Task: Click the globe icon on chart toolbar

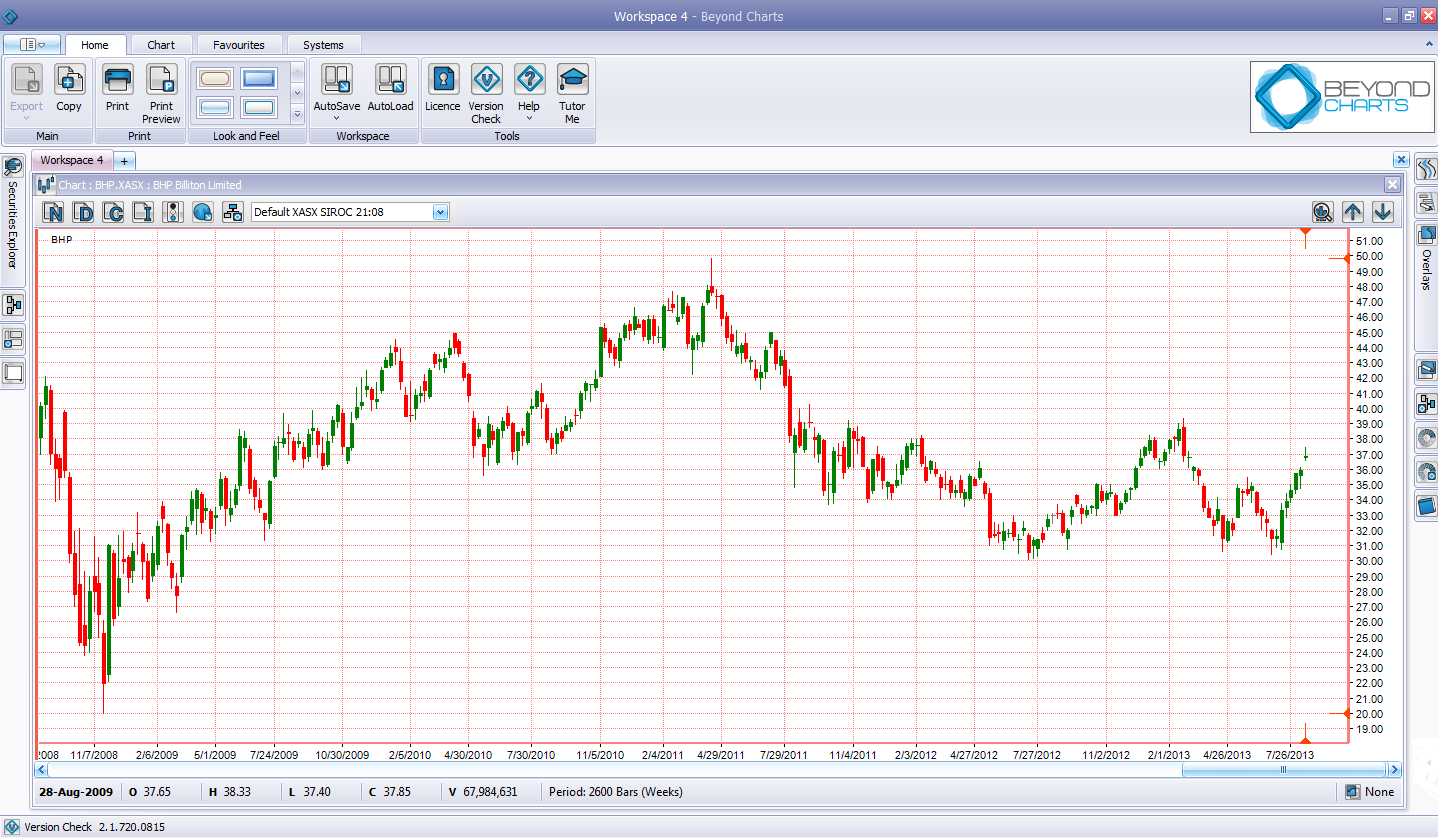Action: 203,212
